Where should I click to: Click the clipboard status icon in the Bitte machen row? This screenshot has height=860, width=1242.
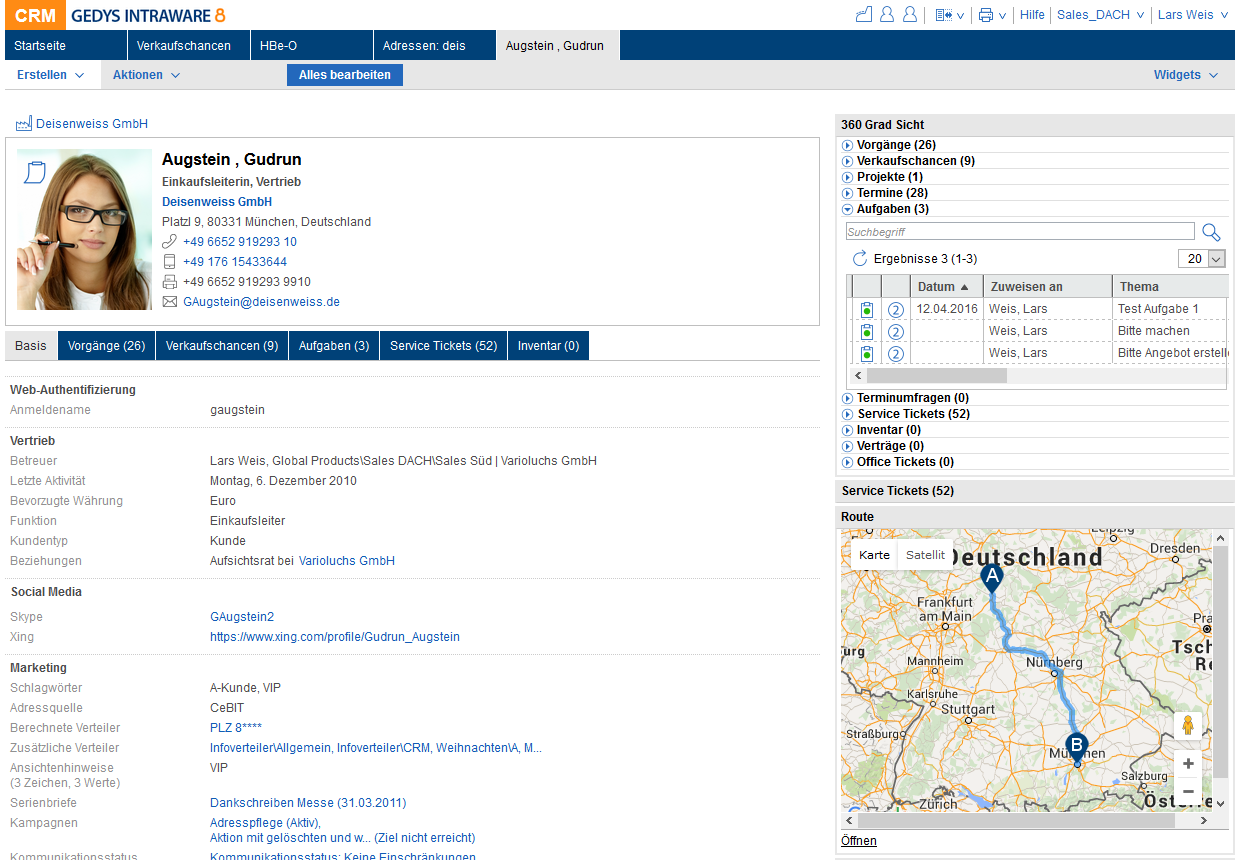[x=867, y=332]
